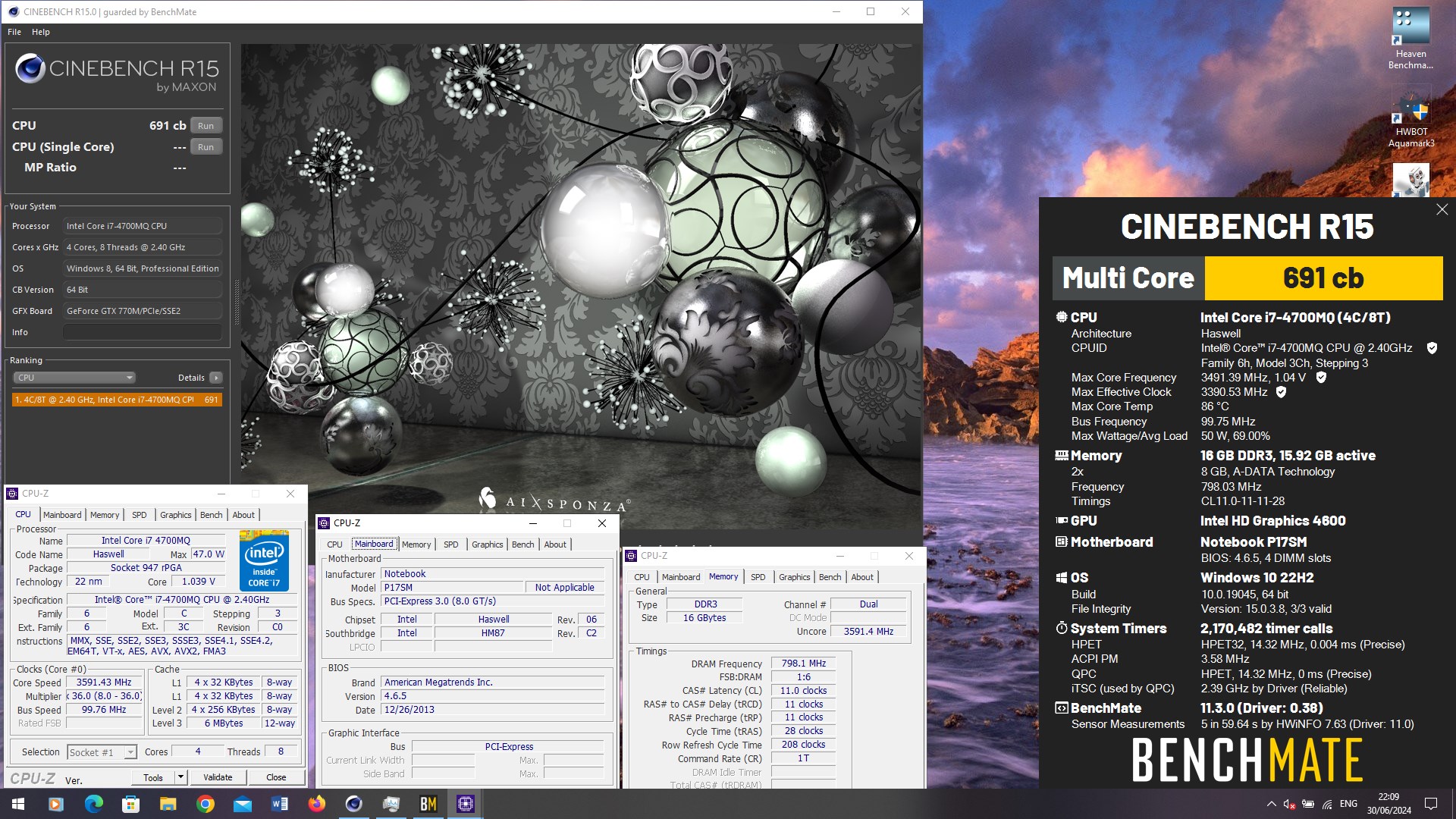Show hidden tray icons with the chevron
1456x819 pixels.
click(1270, 804)
